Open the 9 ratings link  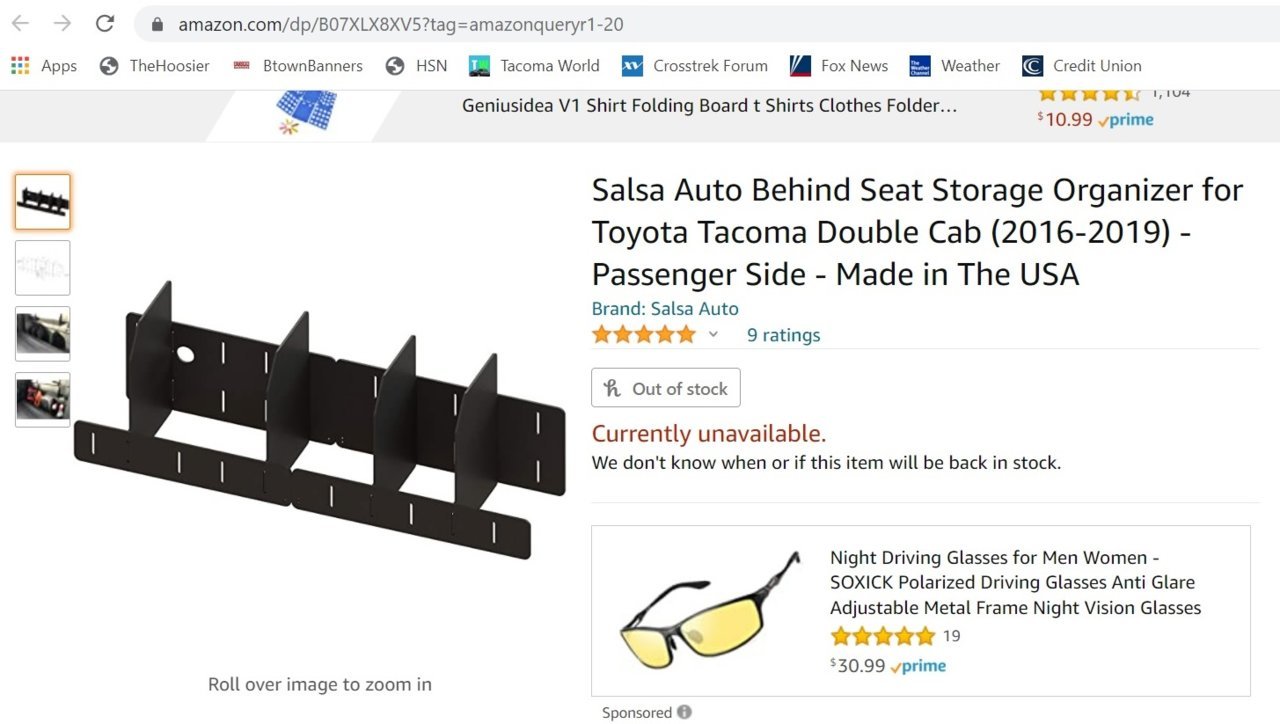tap(783, 335)
